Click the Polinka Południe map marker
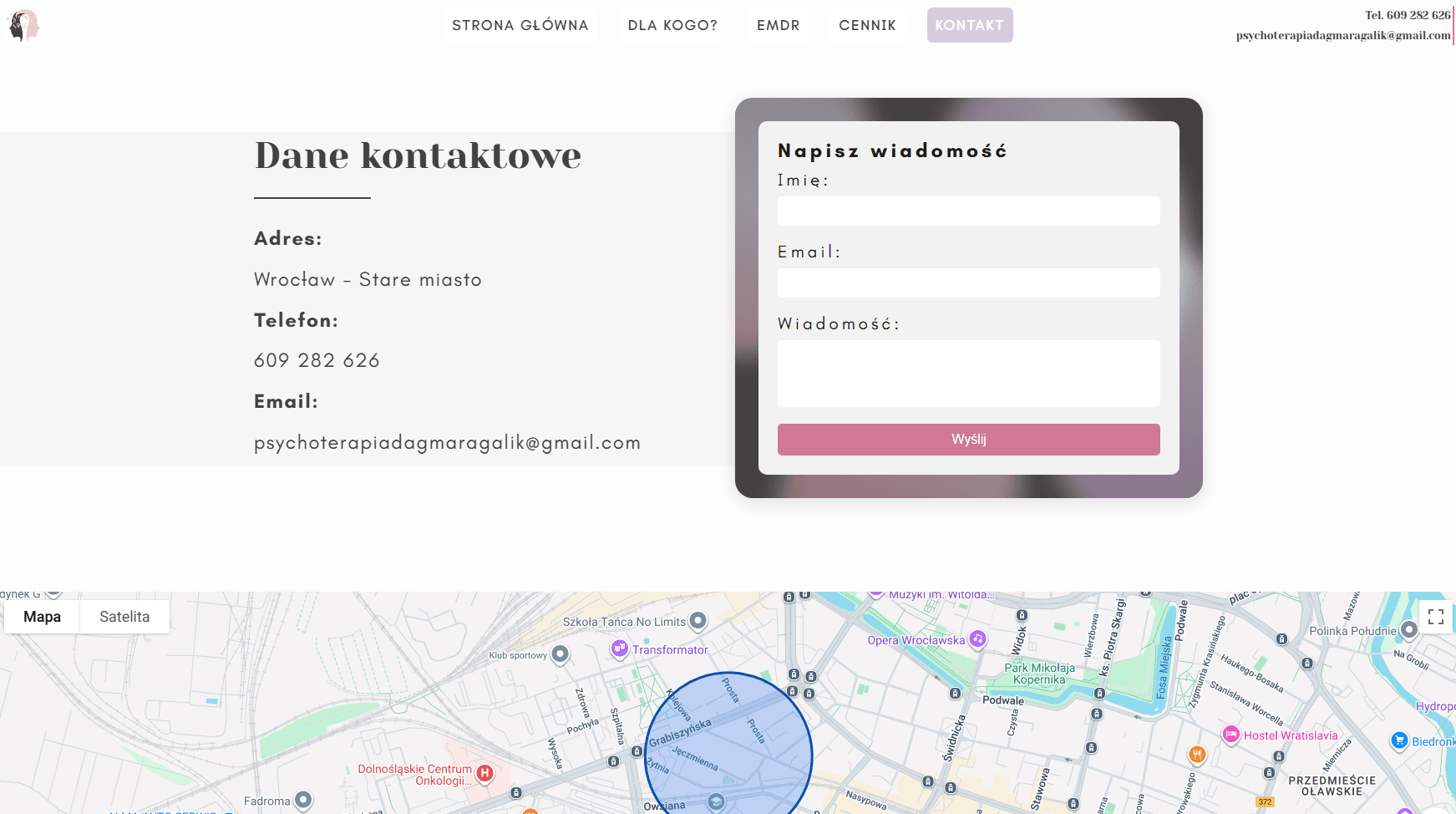The width and height of the screenshot is (1456, 814). (x=1408, y=630)
